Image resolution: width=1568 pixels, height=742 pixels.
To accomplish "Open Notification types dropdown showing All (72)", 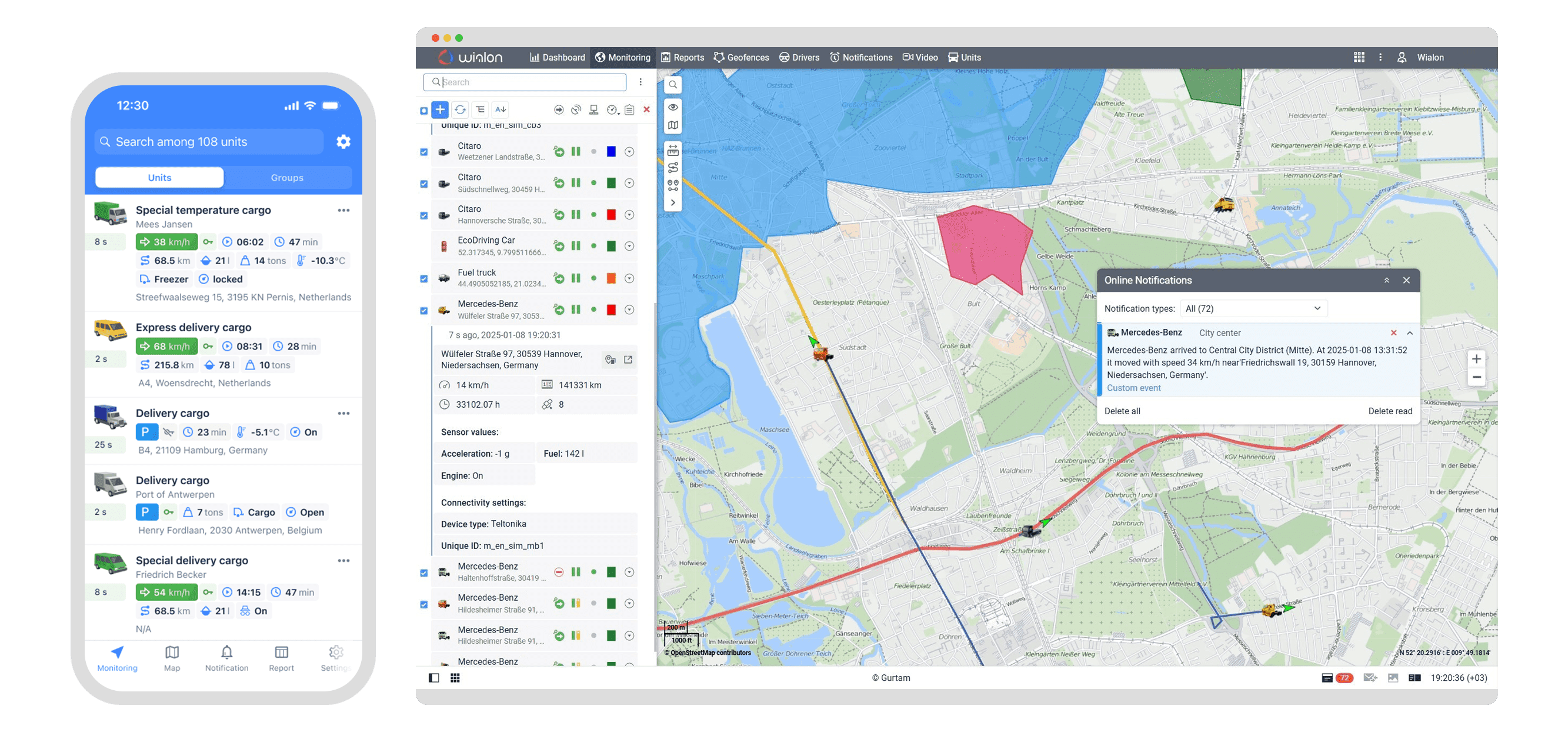I will coord(1253,308).
